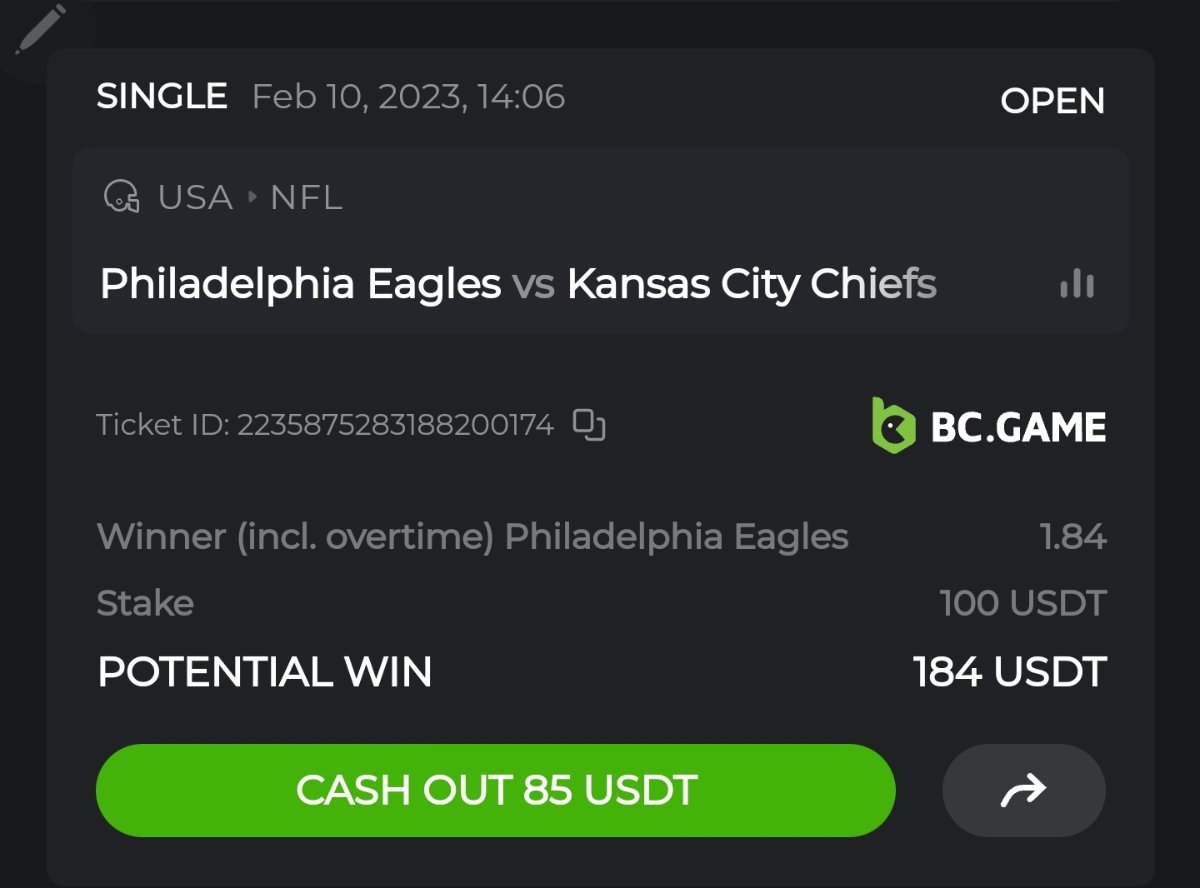Click the OPEN bet status label
This screenshot has height=888, width=1200.
[x=1052, y=101]
